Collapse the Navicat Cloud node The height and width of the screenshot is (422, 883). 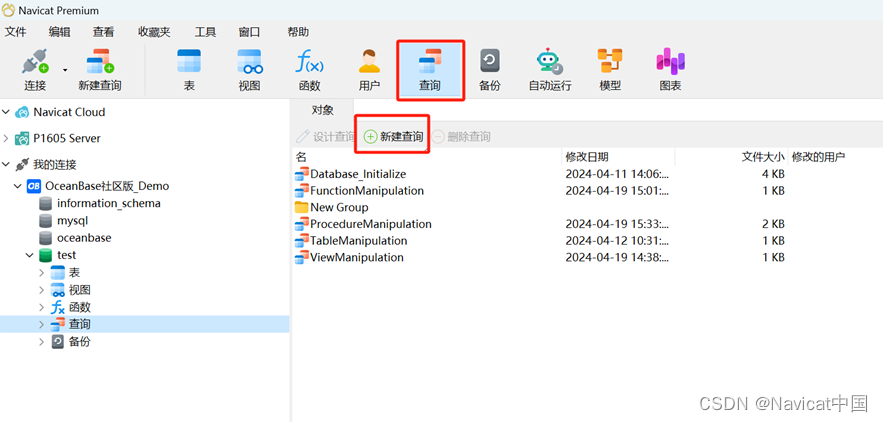[x=6, y=112]
